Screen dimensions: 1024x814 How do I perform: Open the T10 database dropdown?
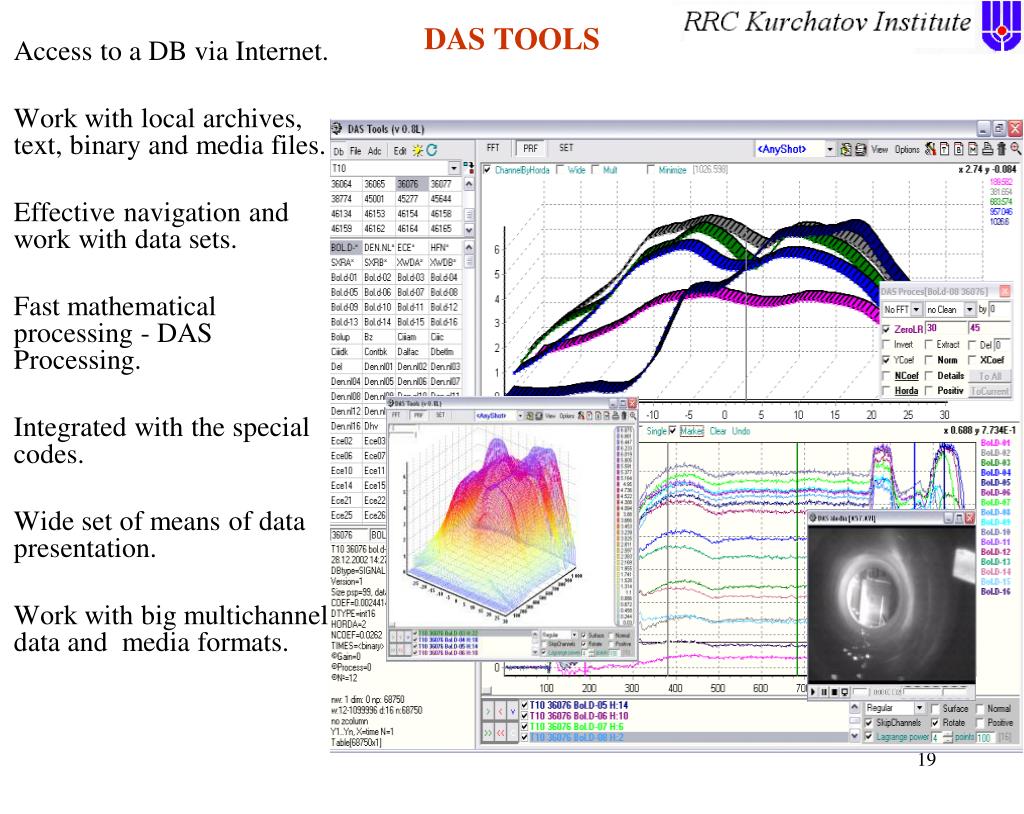pos(454,168)
